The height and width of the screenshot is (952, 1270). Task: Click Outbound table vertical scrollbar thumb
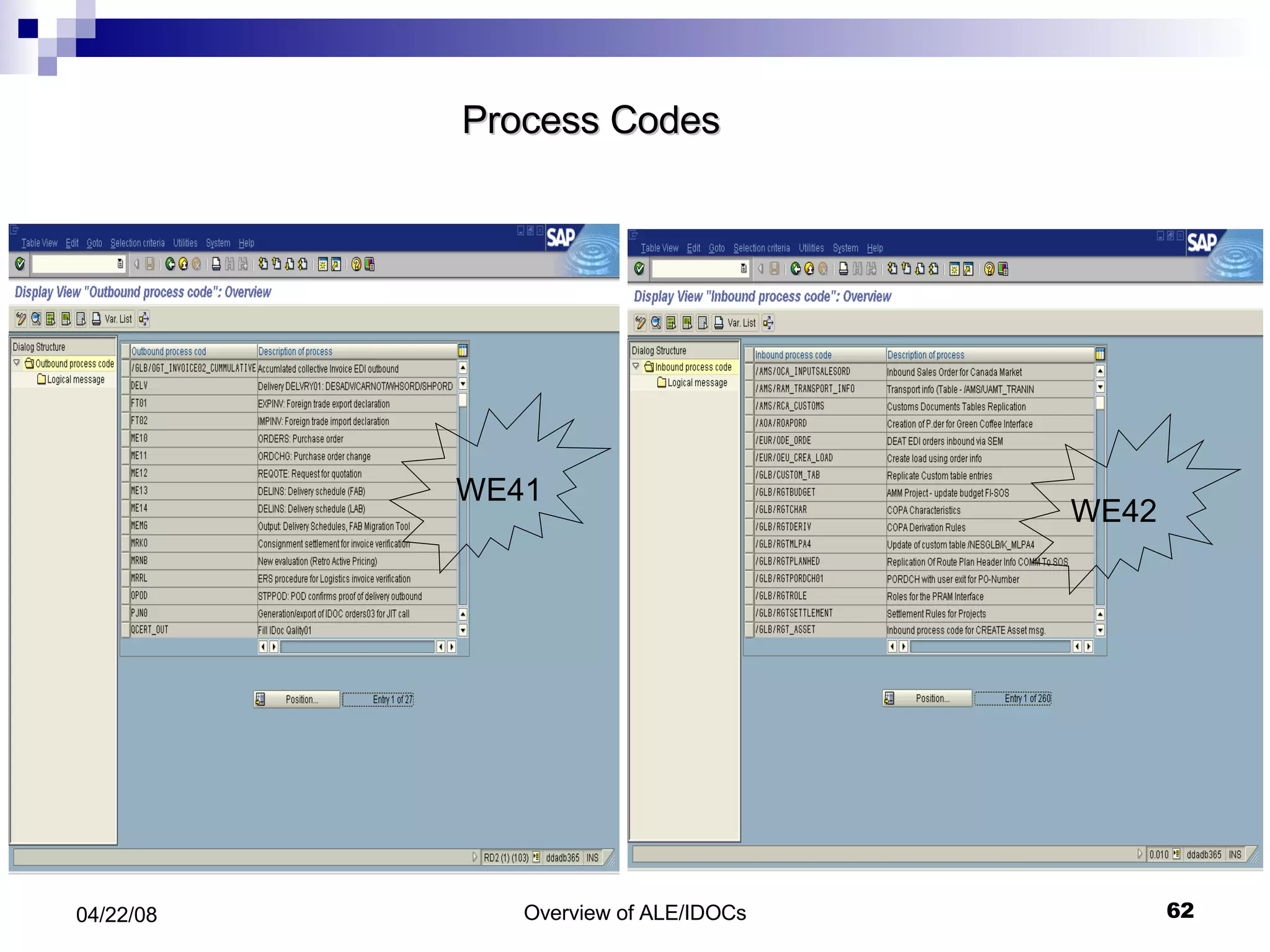tap(463, 400)
